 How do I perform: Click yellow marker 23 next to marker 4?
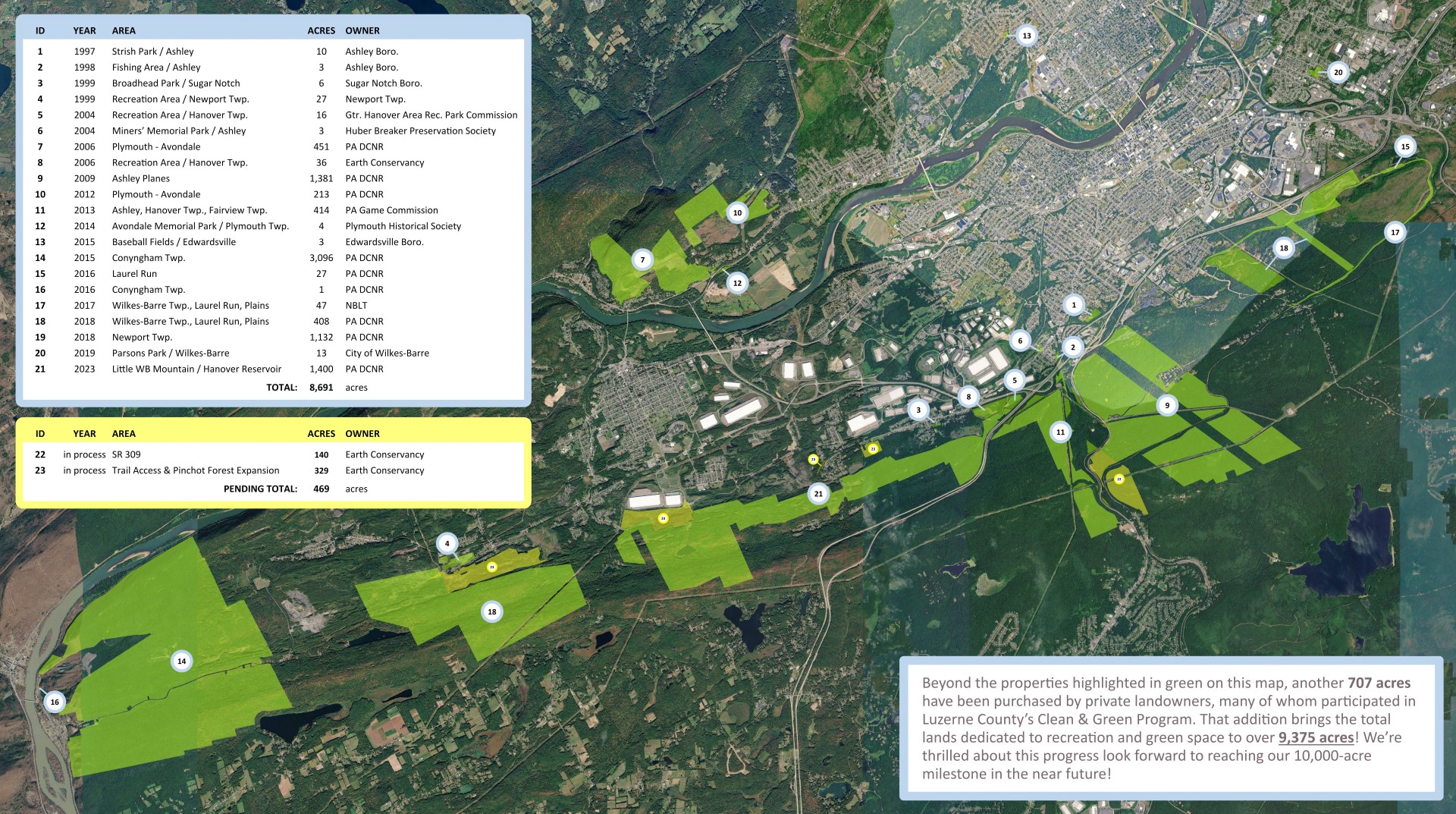coord(491,567)
